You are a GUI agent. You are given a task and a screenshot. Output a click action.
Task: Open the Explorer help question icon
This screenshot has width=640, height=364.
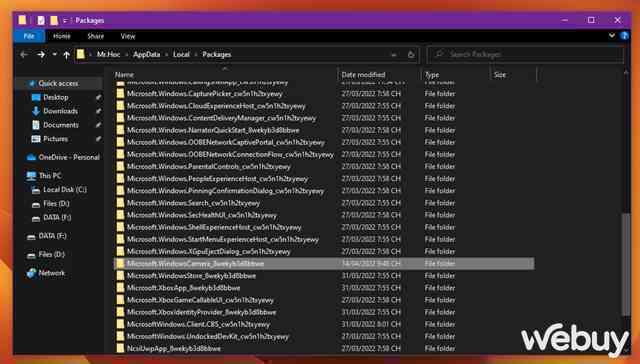click(x=624, y=36)
